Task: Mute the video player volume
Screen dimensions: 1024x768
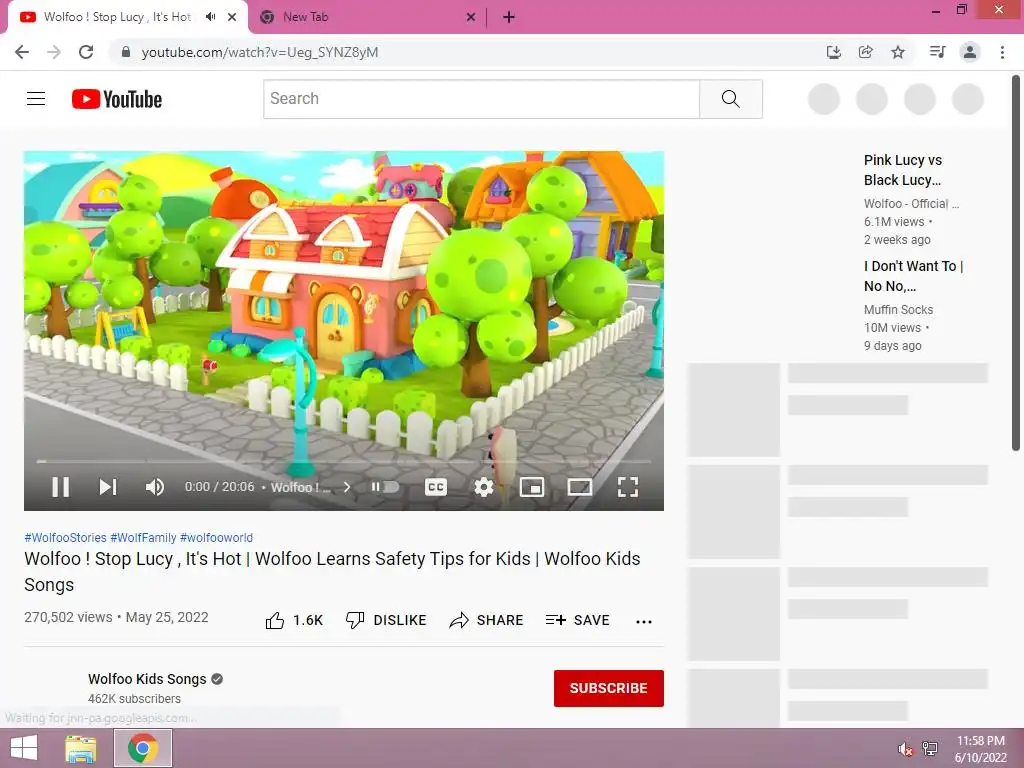Action: (x=155, y=487)
